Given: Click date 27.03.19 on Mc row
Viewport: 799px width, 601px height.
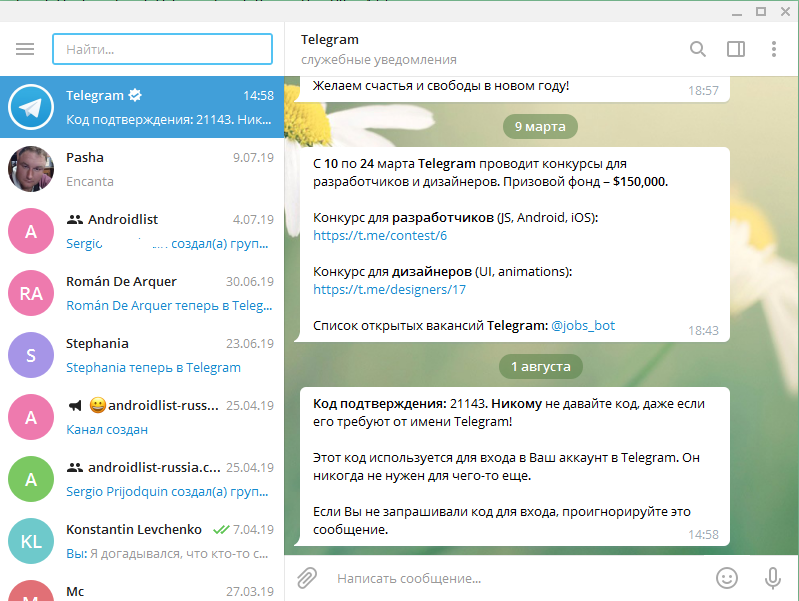Looking at the screenshot, I should [250, 591].
